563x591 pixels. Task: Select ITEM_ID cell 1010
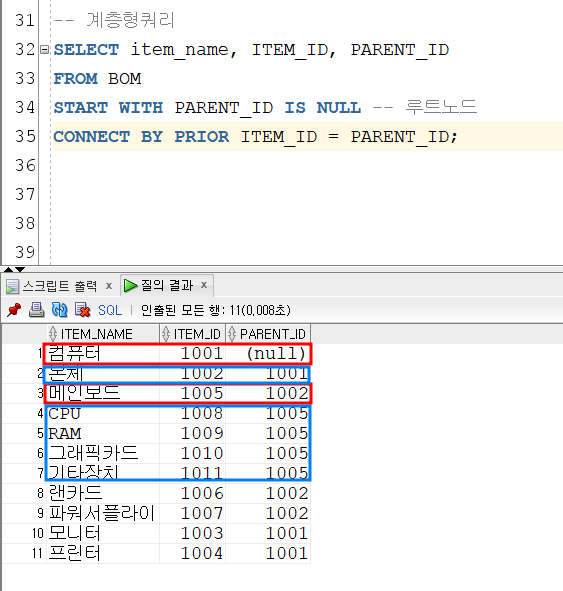click(x=193, y=453)
